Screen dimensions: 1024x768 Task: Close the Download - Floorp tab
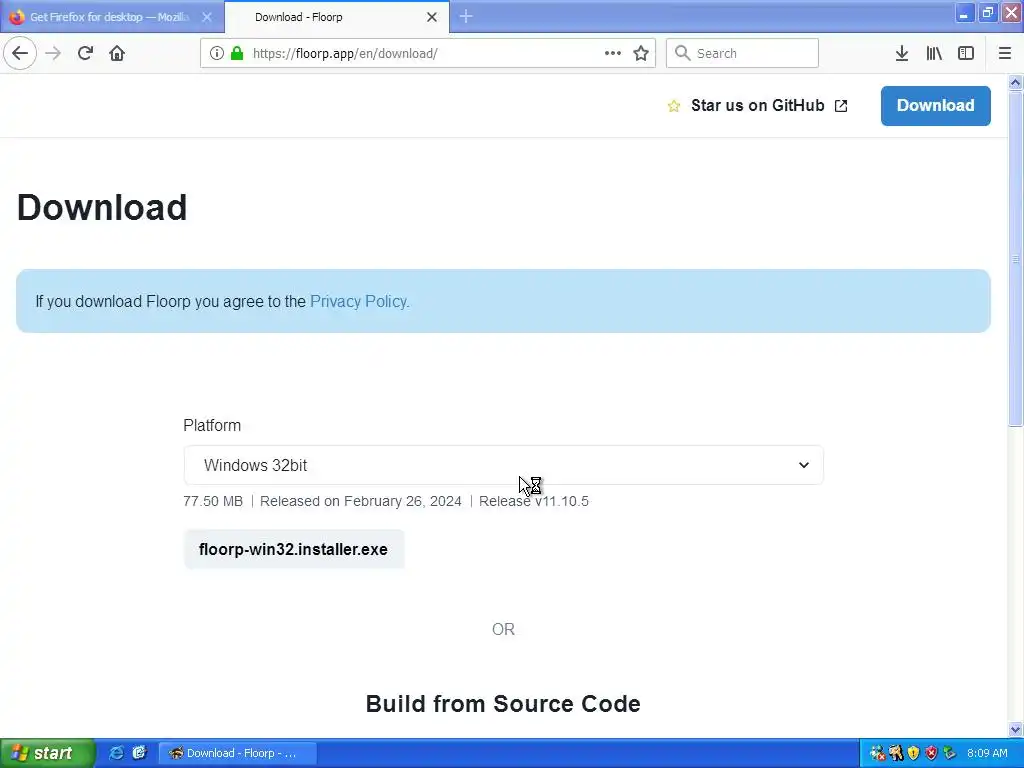pyautogui.click(x=432, y=17)
